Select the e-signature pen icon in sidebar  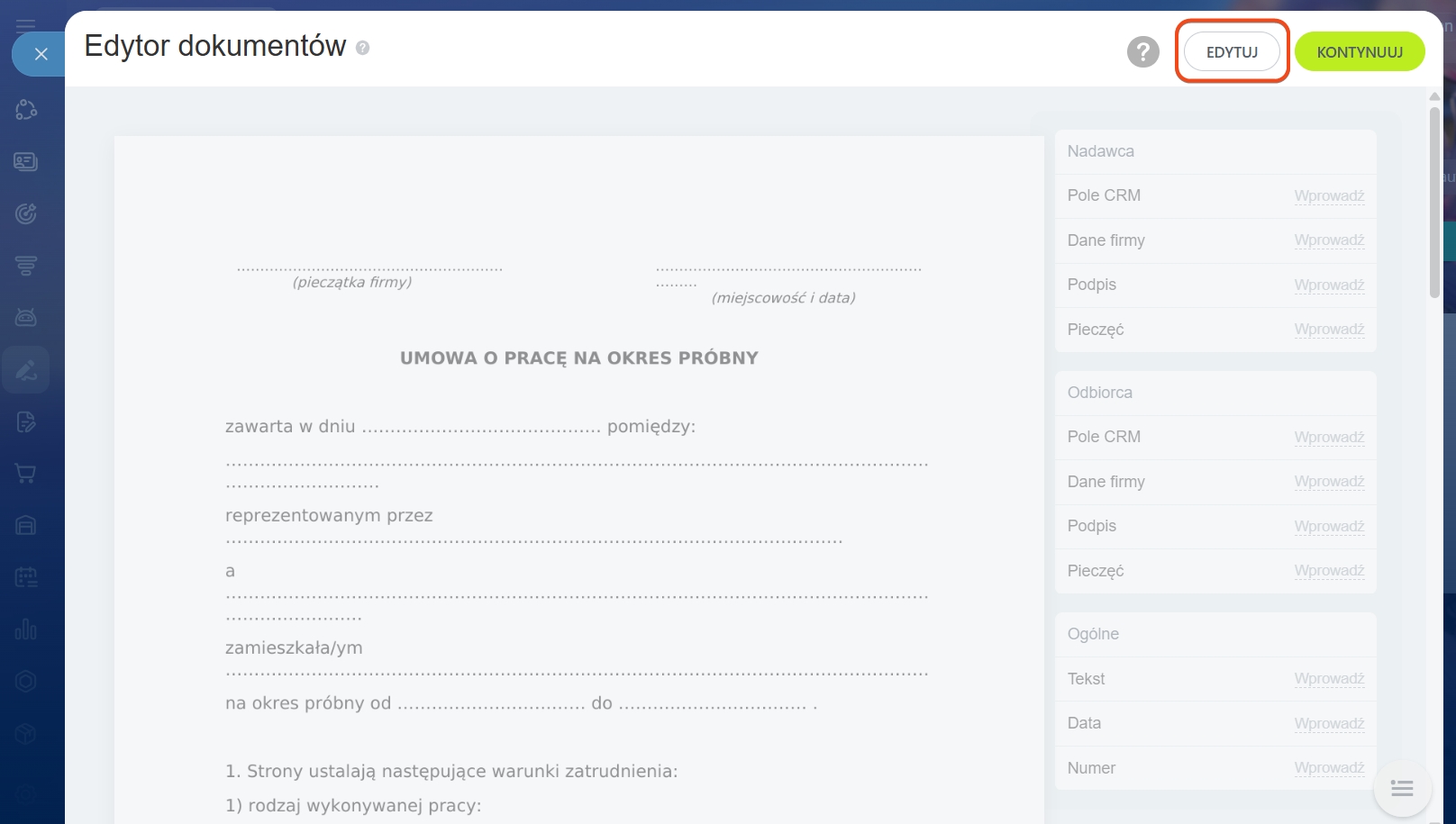(26, 369)
